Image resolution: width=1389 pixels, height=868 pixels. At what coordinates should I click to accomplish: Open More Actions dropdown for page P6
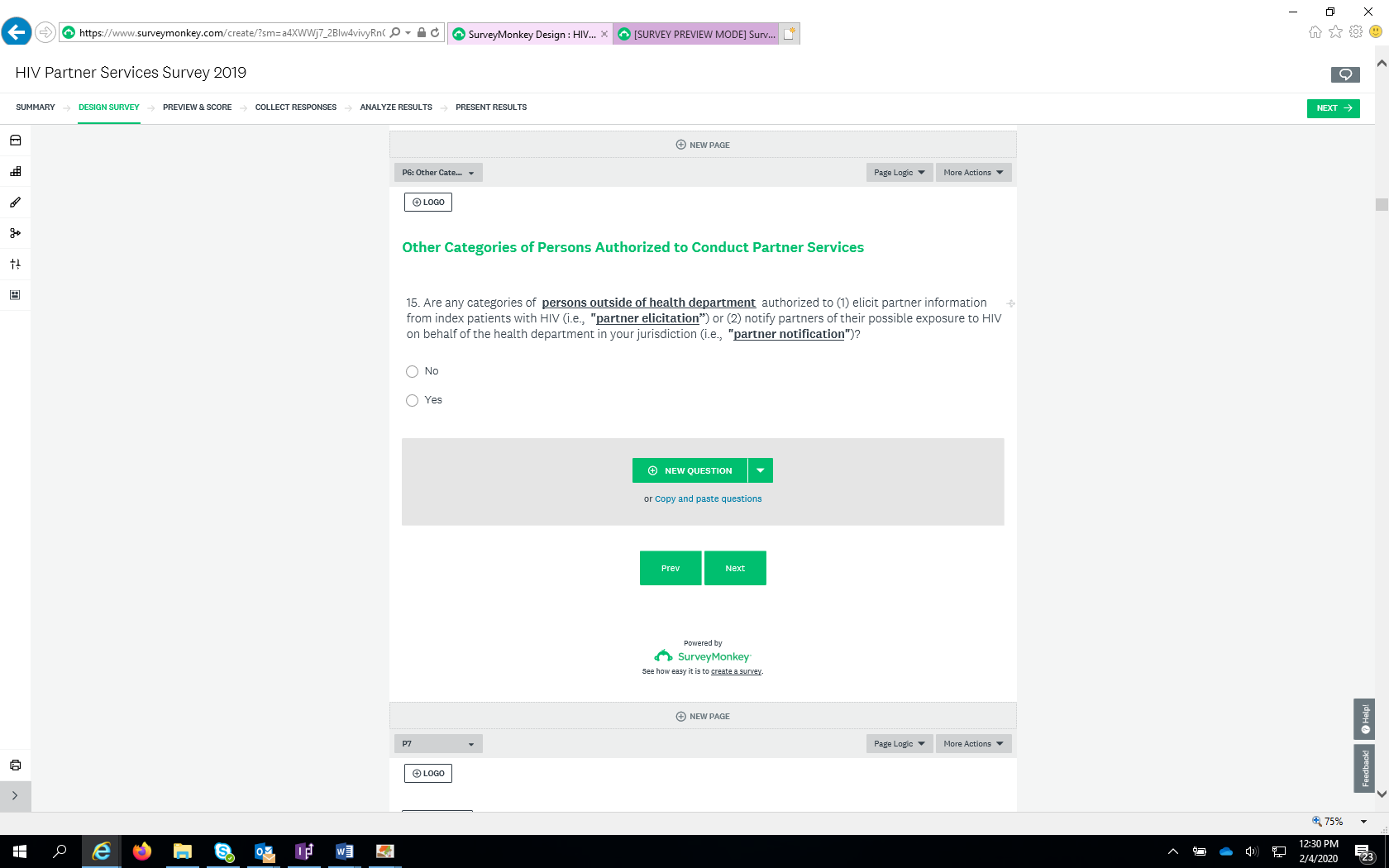974,173
